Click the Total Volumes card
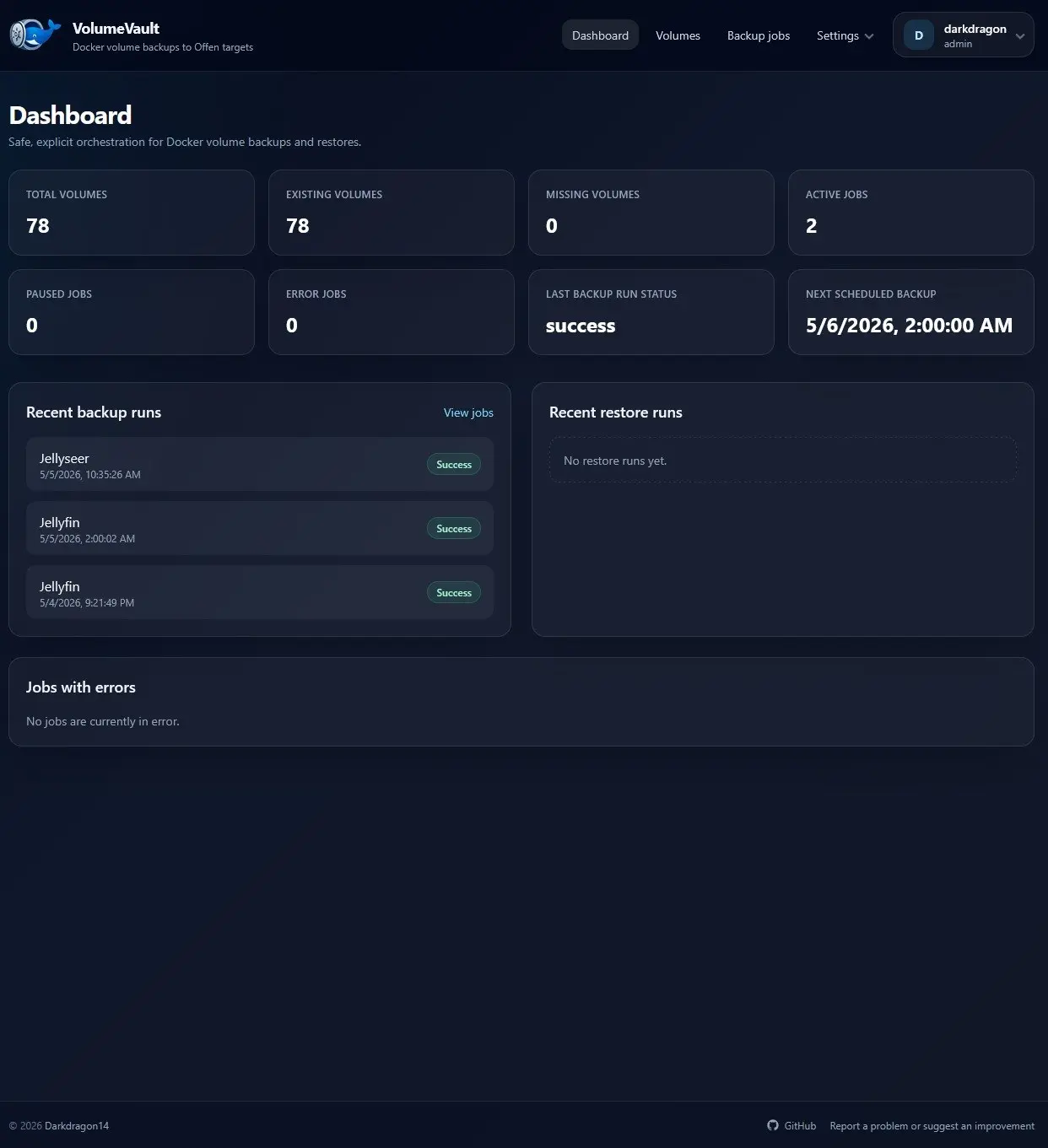 [131, 213]
